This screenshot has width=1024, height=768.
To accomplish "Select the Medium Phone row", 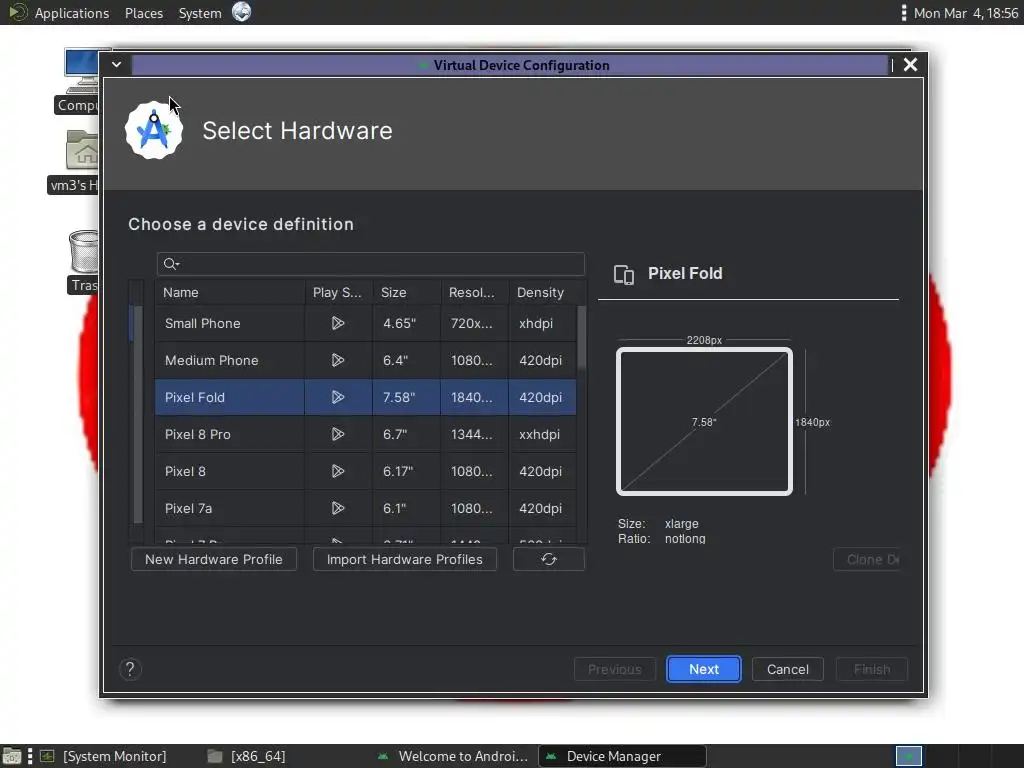I will [366, 360].
